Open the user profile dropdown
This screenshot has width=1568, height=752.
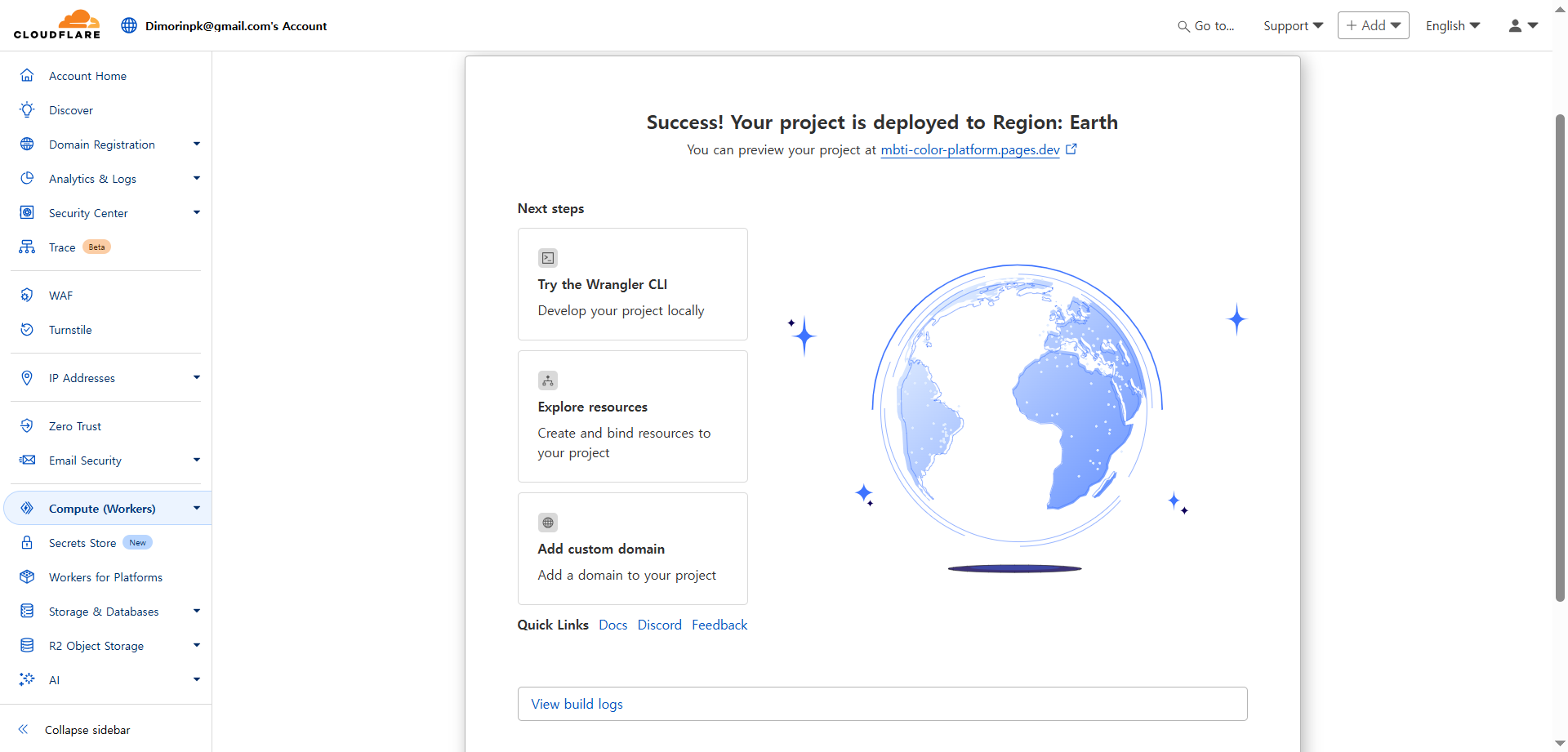(1523, 26)
